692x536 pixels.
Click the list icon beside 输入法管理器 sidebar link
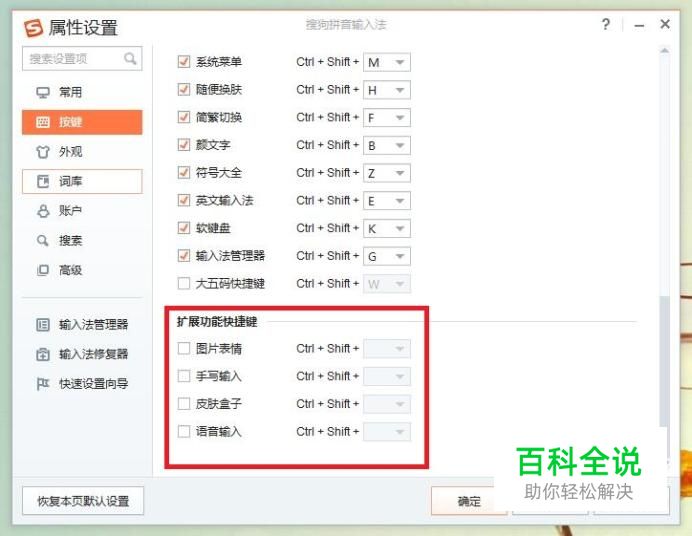point(43,325)
